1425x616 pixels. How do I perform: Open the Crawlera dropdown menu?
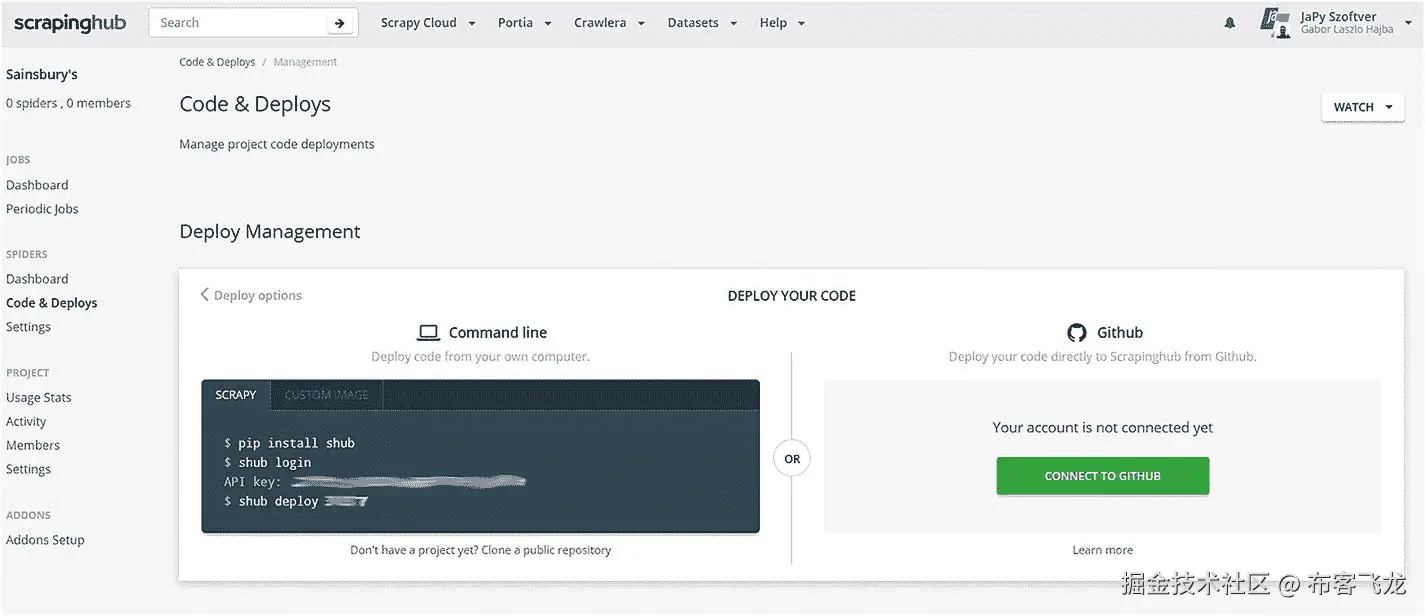click(610, 23)
